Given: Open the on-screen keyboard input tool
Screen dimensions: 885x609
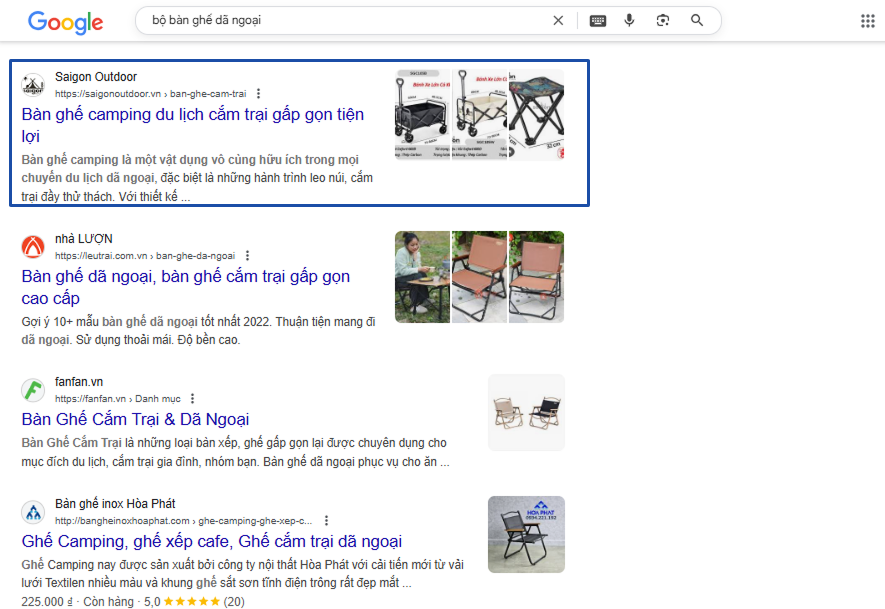Looking at the screenshot, I should [x=598, y=21].
